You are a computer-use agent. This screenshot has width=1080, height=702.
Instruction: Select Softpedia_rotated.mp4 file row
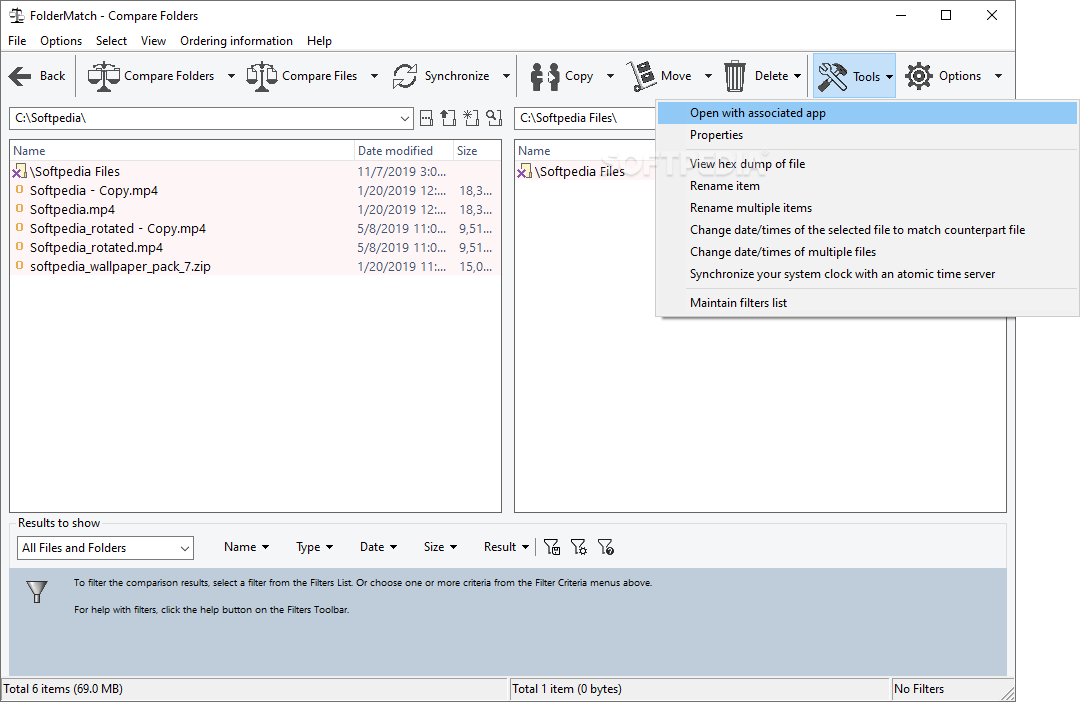point(256,247)
